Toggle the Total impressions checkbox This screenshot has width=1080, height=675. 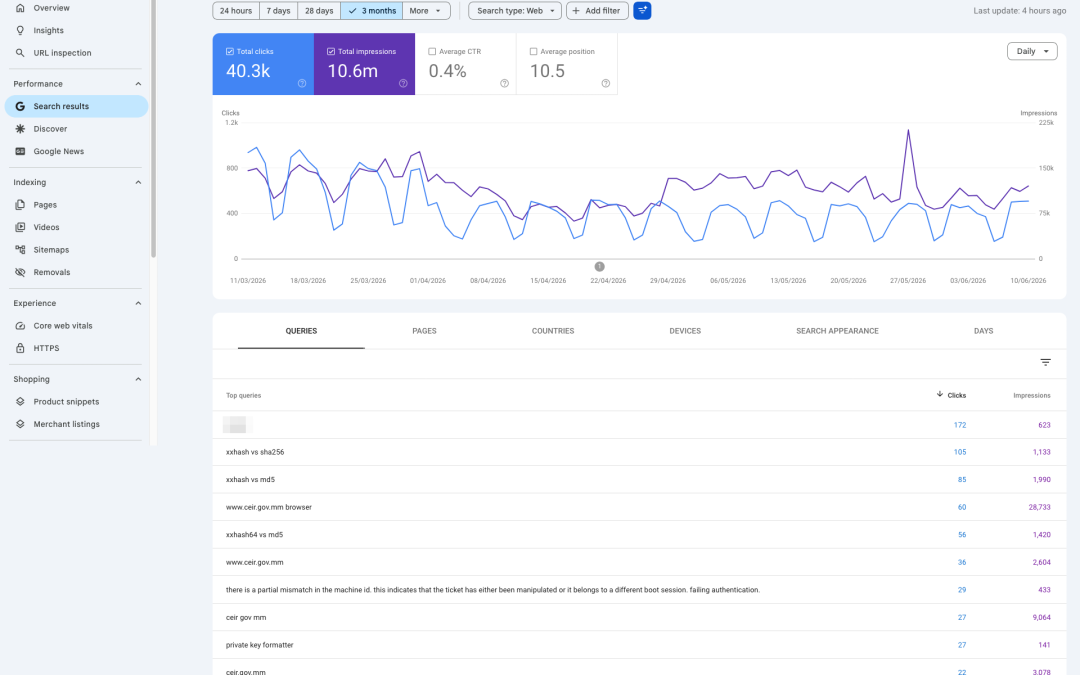click(x=331, y=51)
